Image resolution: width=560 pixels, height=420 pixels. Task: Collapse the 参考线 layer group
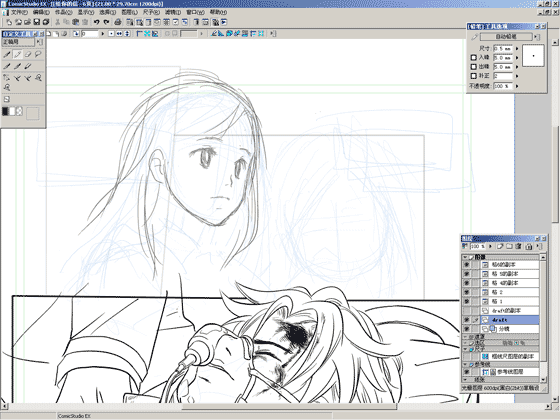[466, 364]
